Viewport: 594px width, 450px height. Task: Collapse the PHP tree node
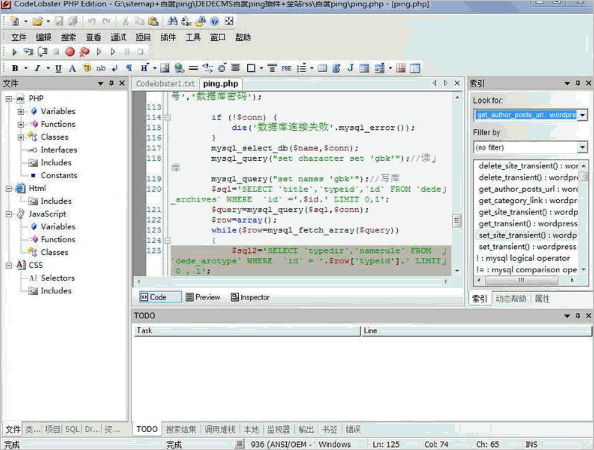pyautogui.click(x=9, y=99)
